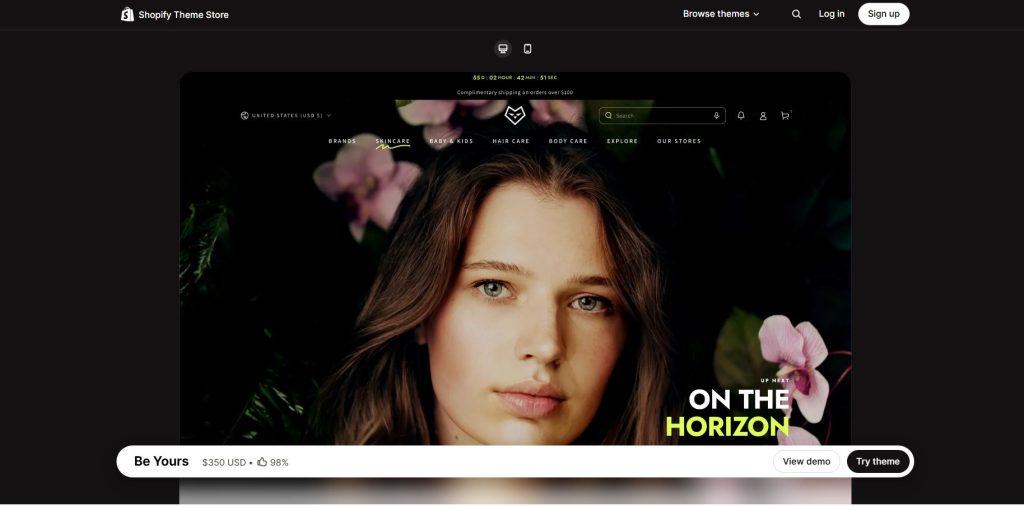Screen dimensions: 1024x506
Task: Click the Sign up button
Action: (884, 14)
